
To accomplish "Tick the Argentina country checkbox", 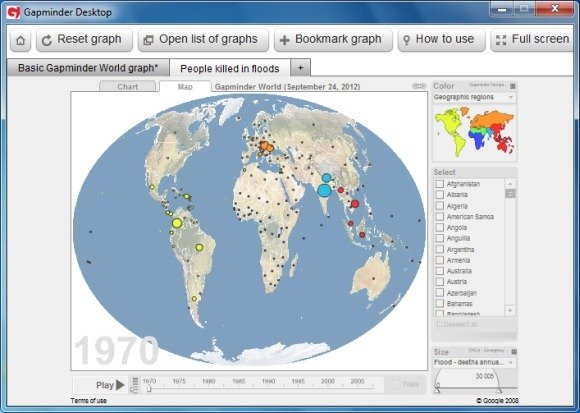I will click(x=439, y=249).
